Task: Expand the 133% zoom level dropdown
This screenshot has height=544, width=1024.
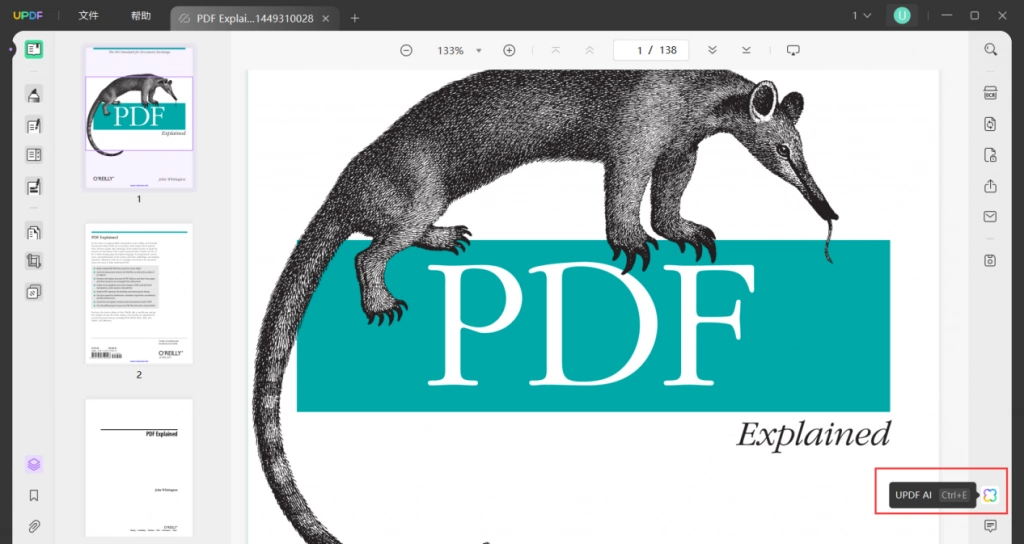Action: [479, 50]
